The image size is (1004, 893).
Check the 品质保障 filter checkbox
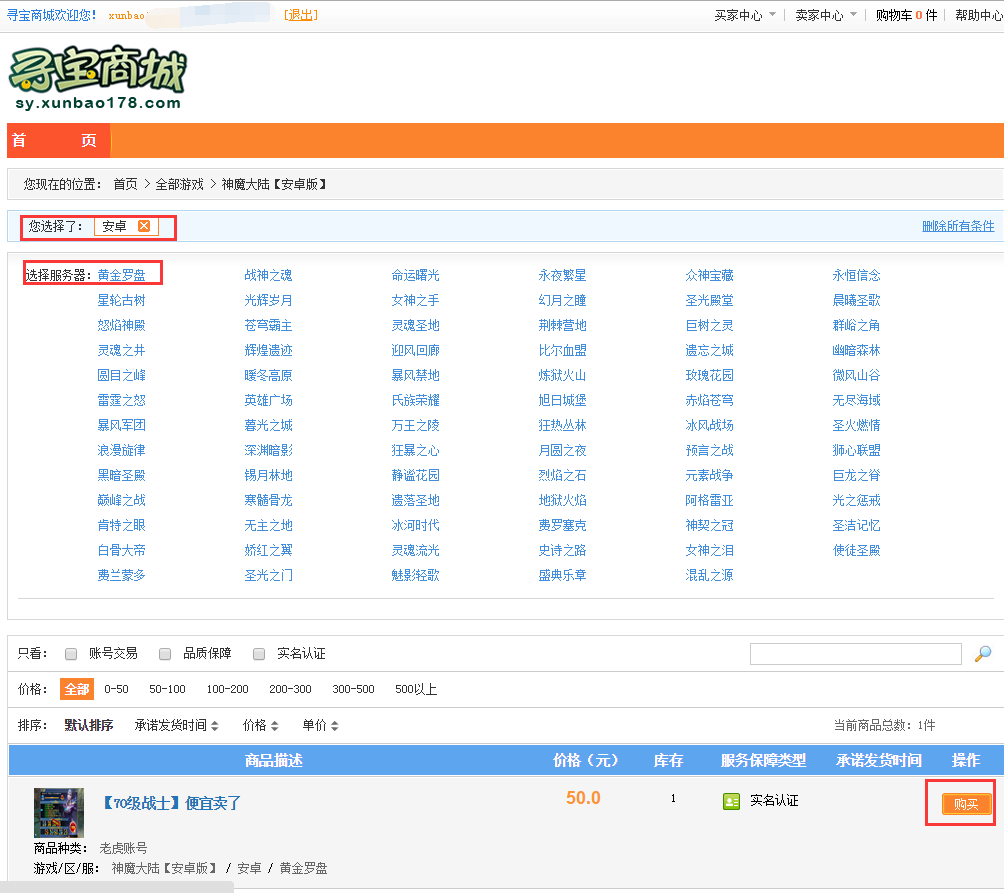coord(165,654)
